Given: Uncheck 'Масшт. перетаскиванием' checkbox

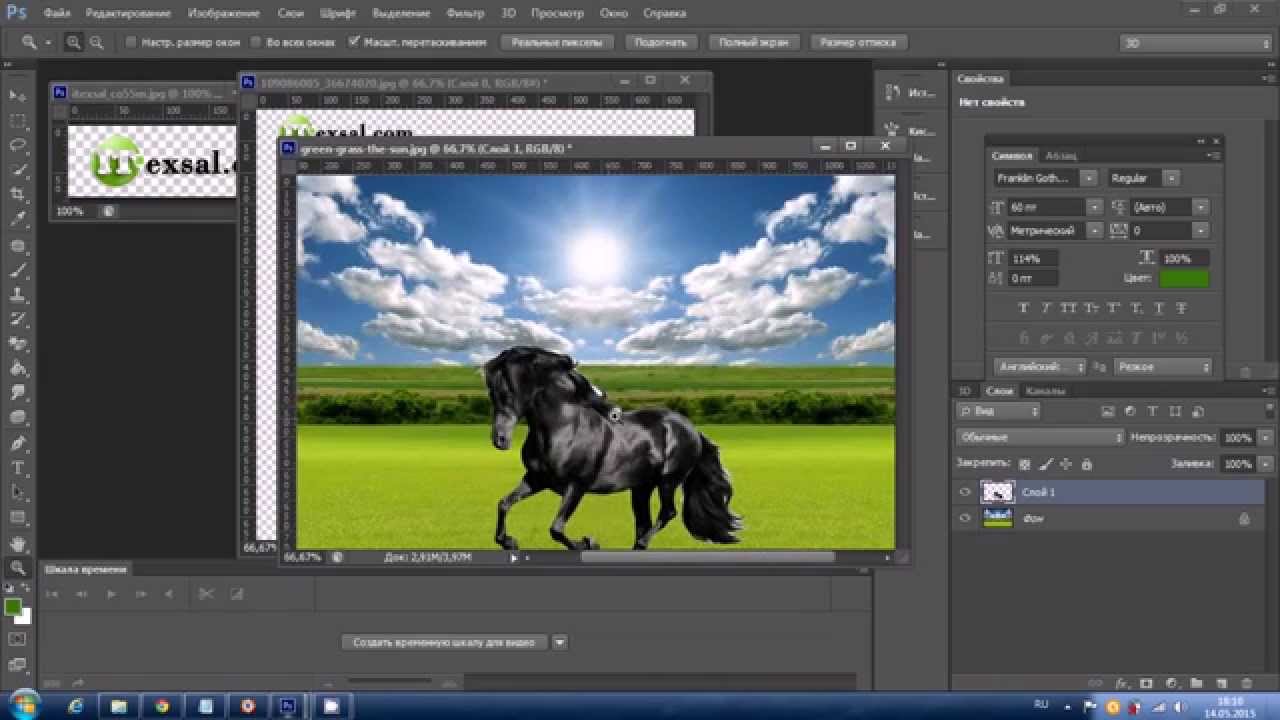Looking at the screenshot, I should pyautogui.click(x=354, y=43).
